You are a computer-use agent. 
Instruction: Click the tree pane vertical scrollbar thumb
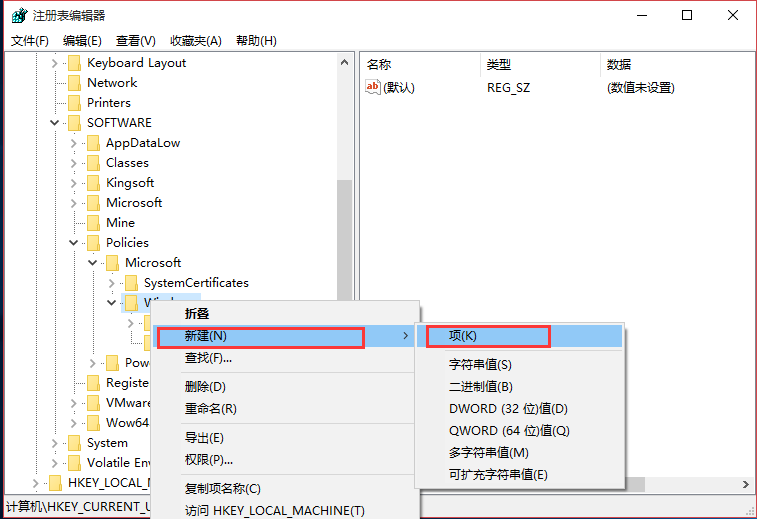[x=344, y=240]
